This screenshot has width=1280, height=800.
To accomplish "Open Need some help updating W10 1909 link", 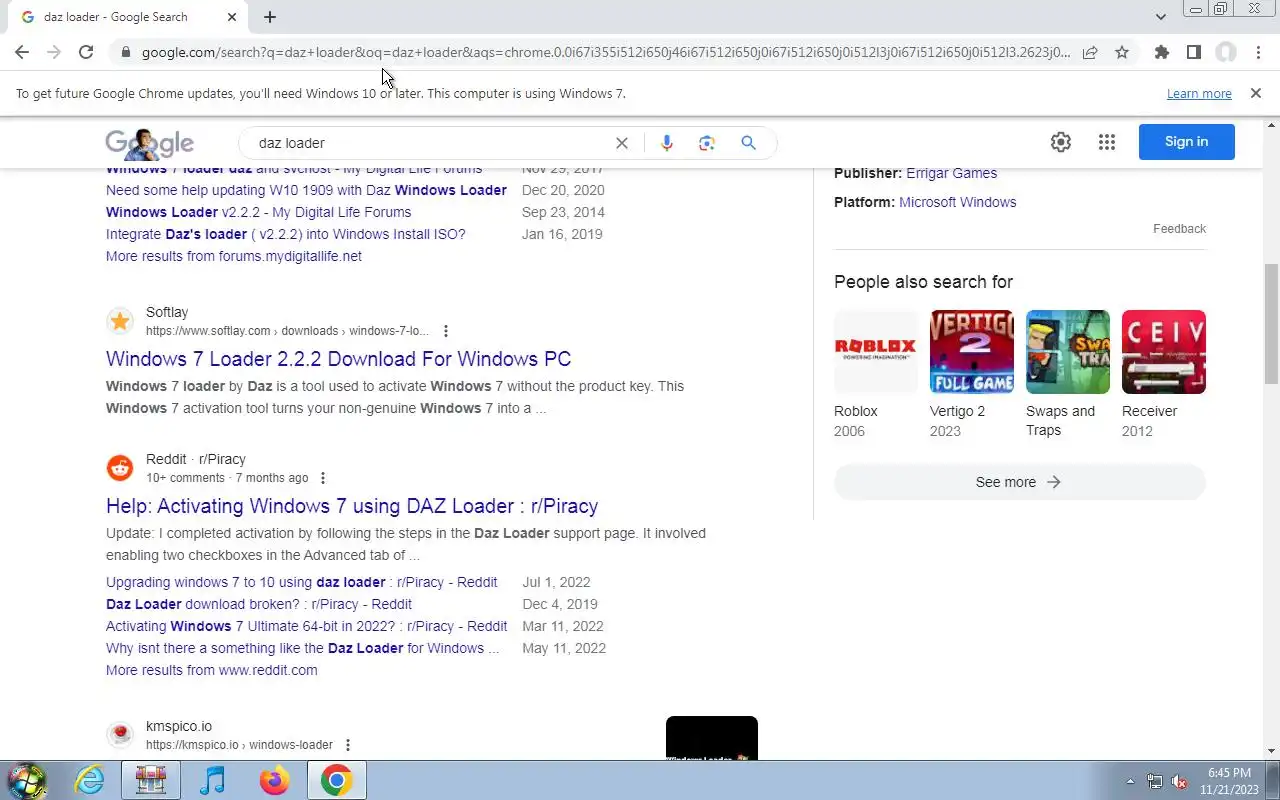I will pyautogui.click(x=306, y=190).
